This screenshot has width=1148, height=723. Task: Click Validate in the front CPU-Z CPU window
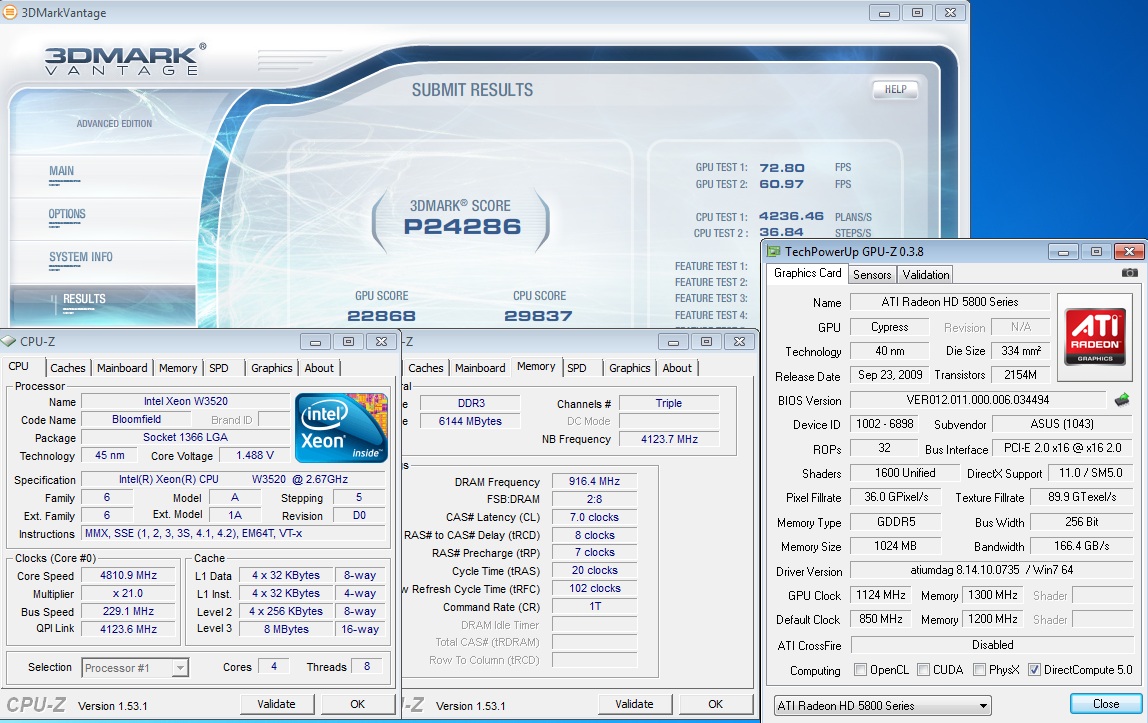click(x=277, y=704)
